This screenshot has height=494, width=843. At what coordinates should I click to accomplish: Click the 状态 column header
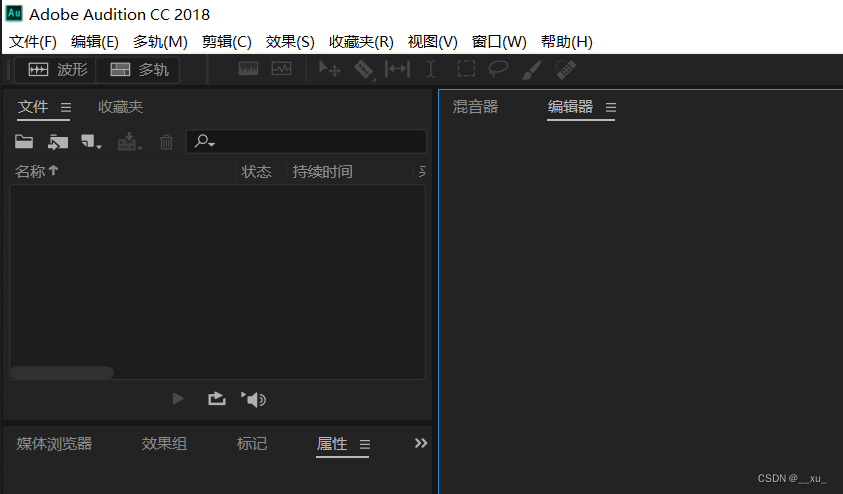pos(256,171)
